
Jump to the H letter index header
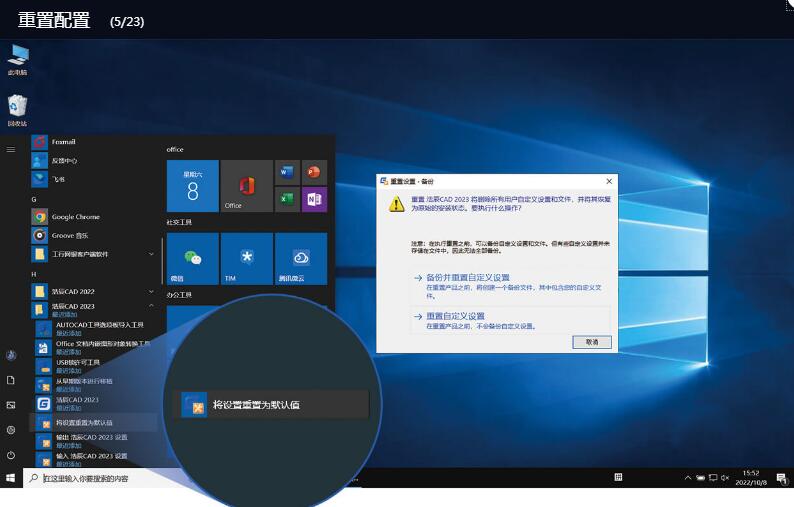coord(34,274)
